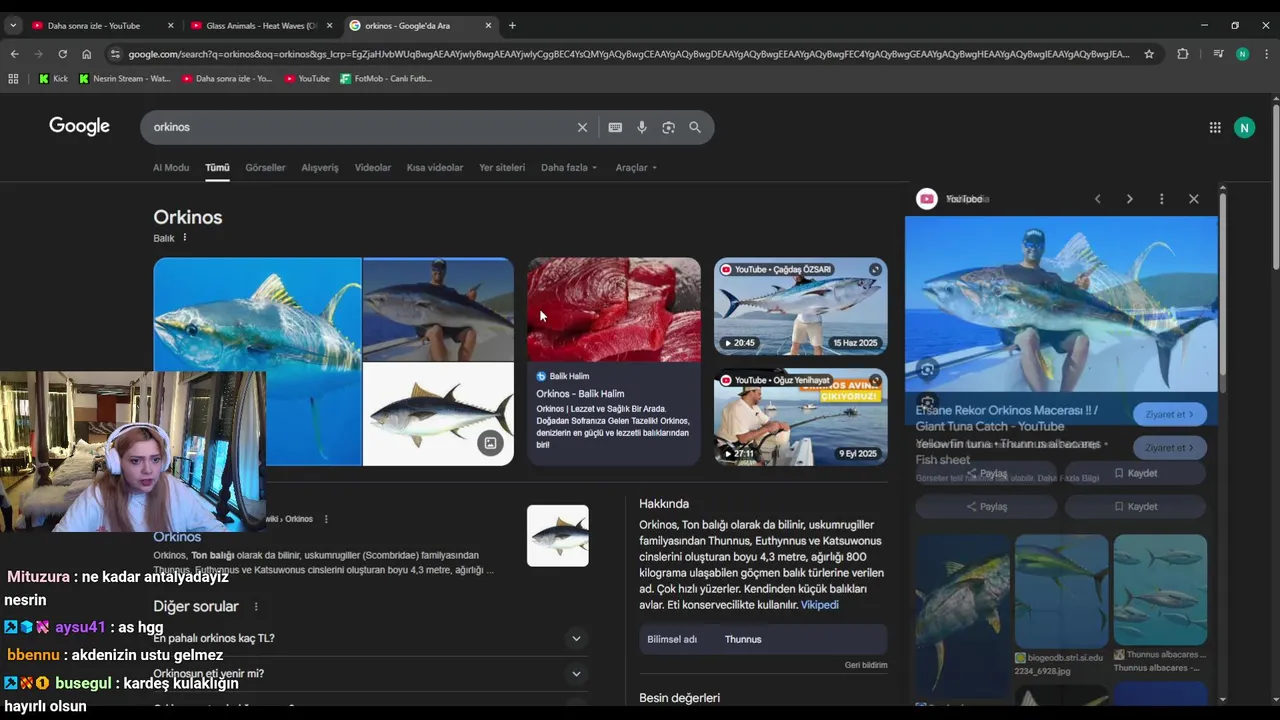Open the biogeodb.stri.si.edu related image
Screen dimensions: 1280x720
coord(1061,591)
